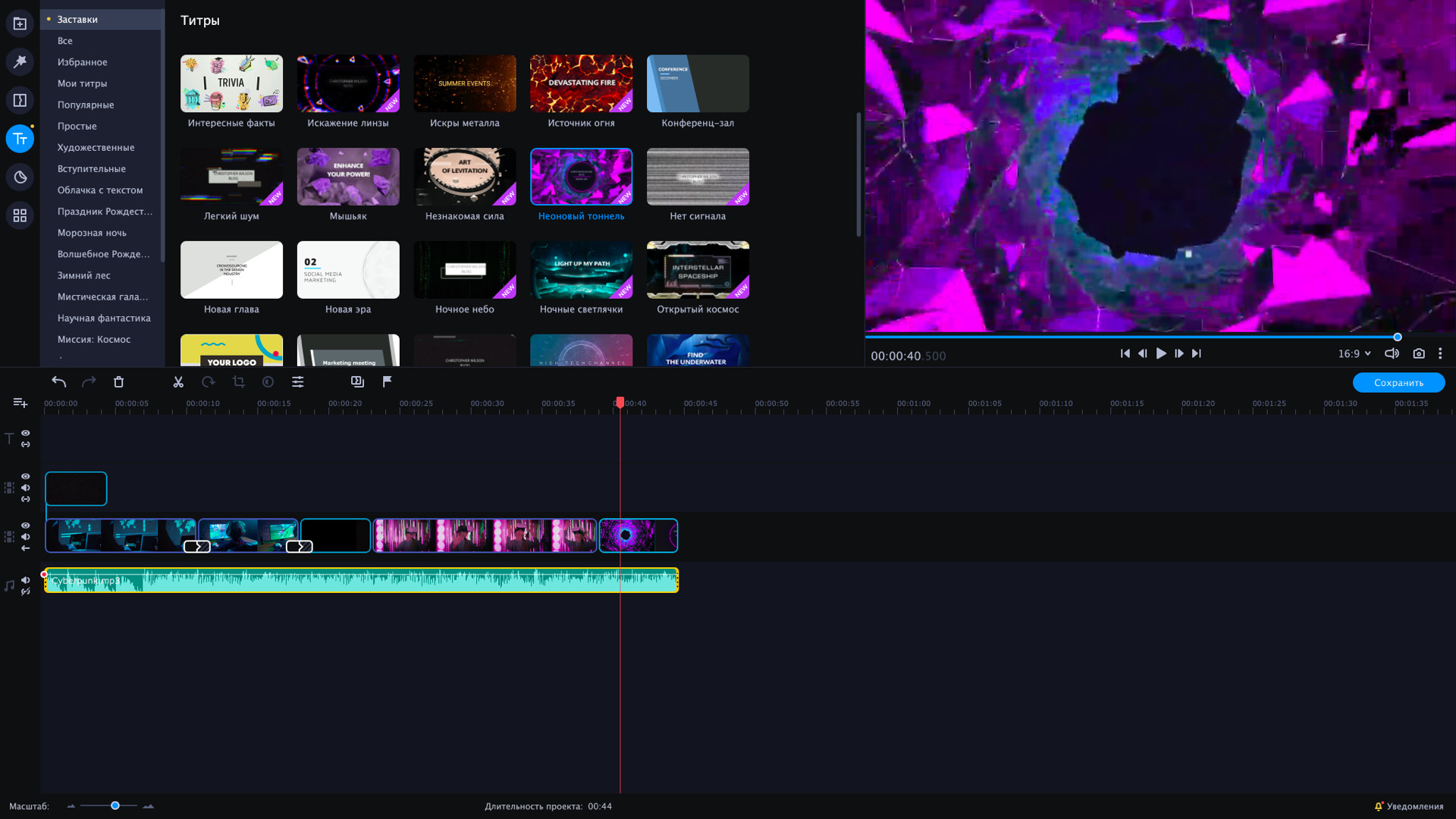Add a marker with flag icon
Screen dimensions: 1456x819
tap(388, 381)
